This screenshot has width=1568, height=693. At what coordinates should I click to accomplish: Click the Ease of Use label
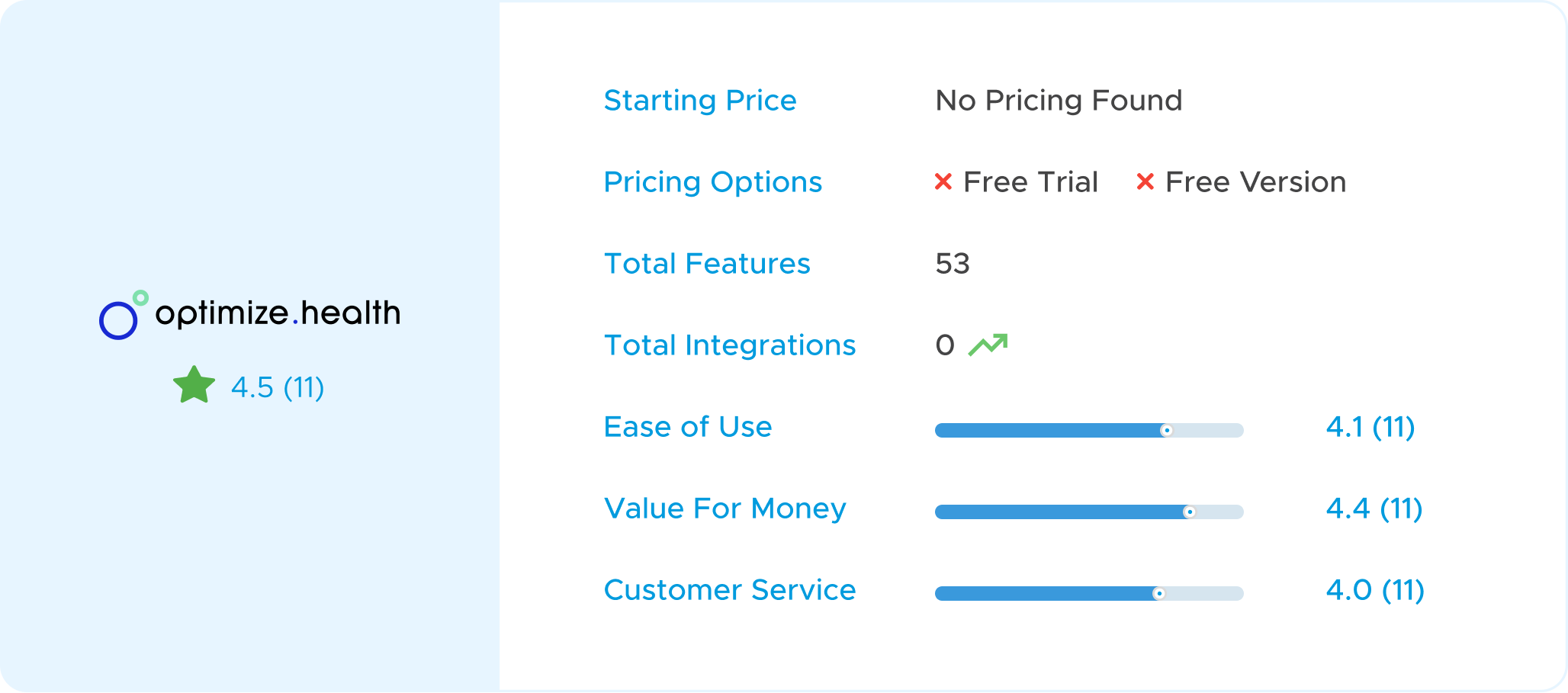coord(688,426)
